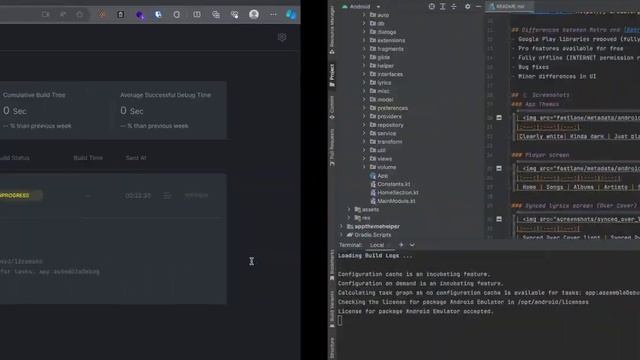
Task: Expand the helper package folder
Action: click(x=364, y=66)
